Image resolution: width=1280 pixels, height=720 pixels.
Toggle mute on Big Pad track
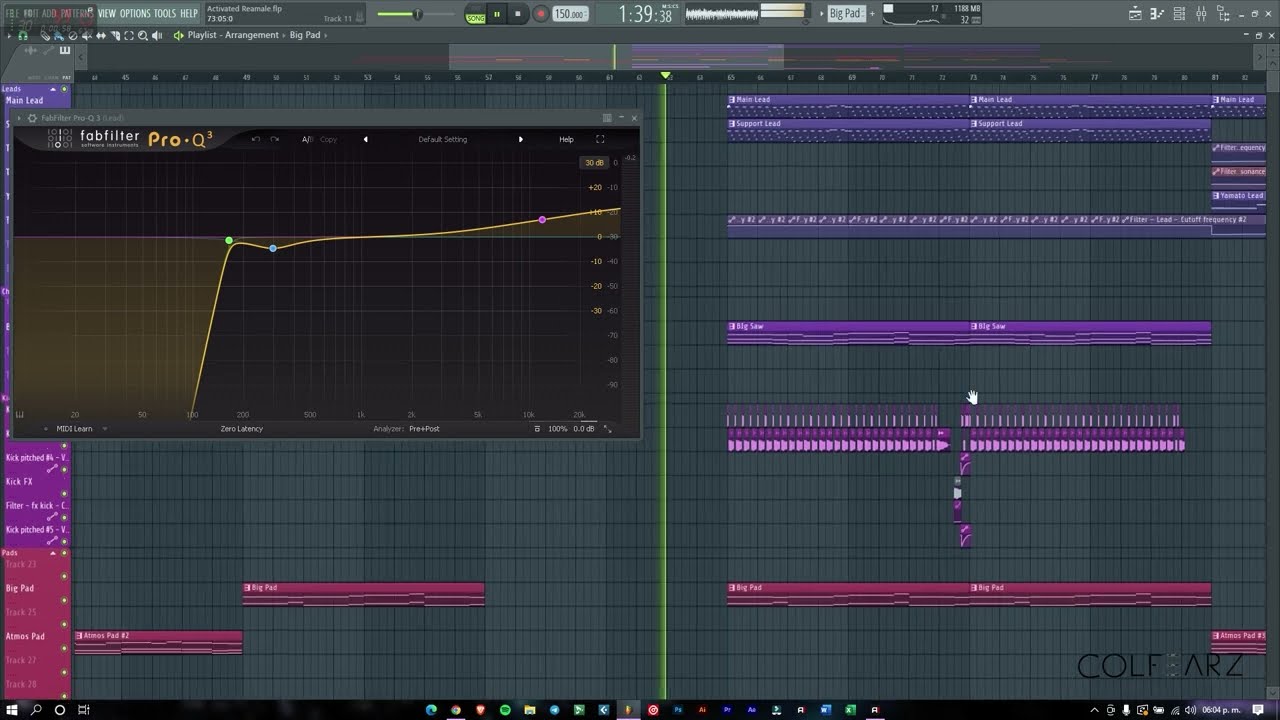[65, 600]
